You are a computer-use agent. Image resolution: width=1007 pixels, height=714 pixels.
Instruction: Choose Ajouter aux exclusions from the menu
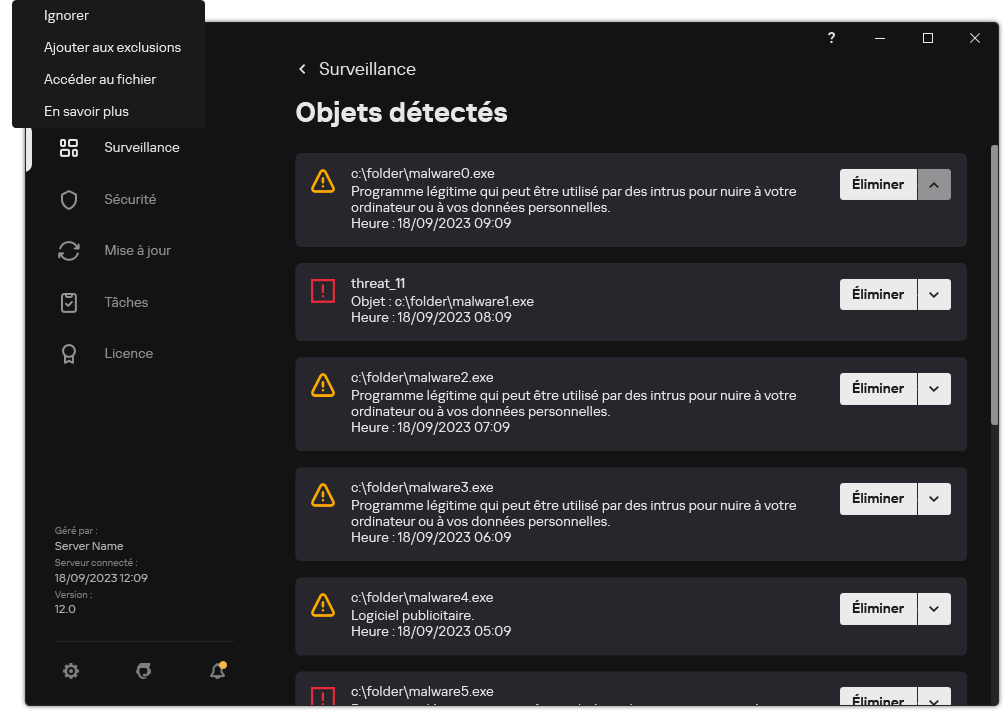coord(112,47)
